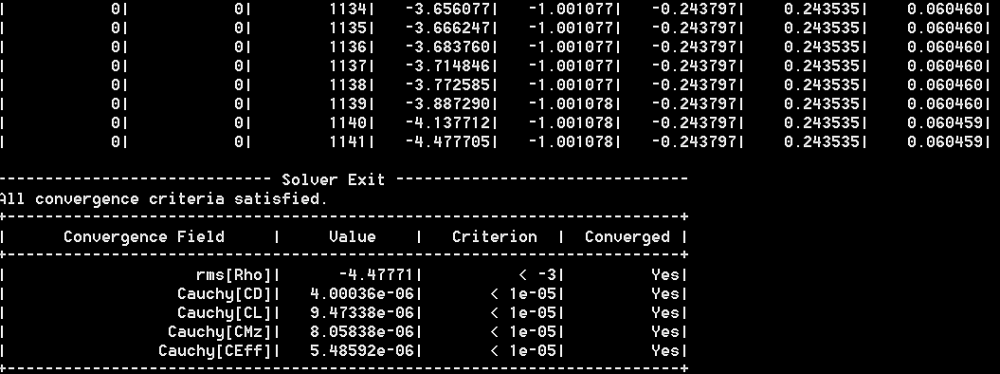Click the value 8.05838e-06

[362, 332]
